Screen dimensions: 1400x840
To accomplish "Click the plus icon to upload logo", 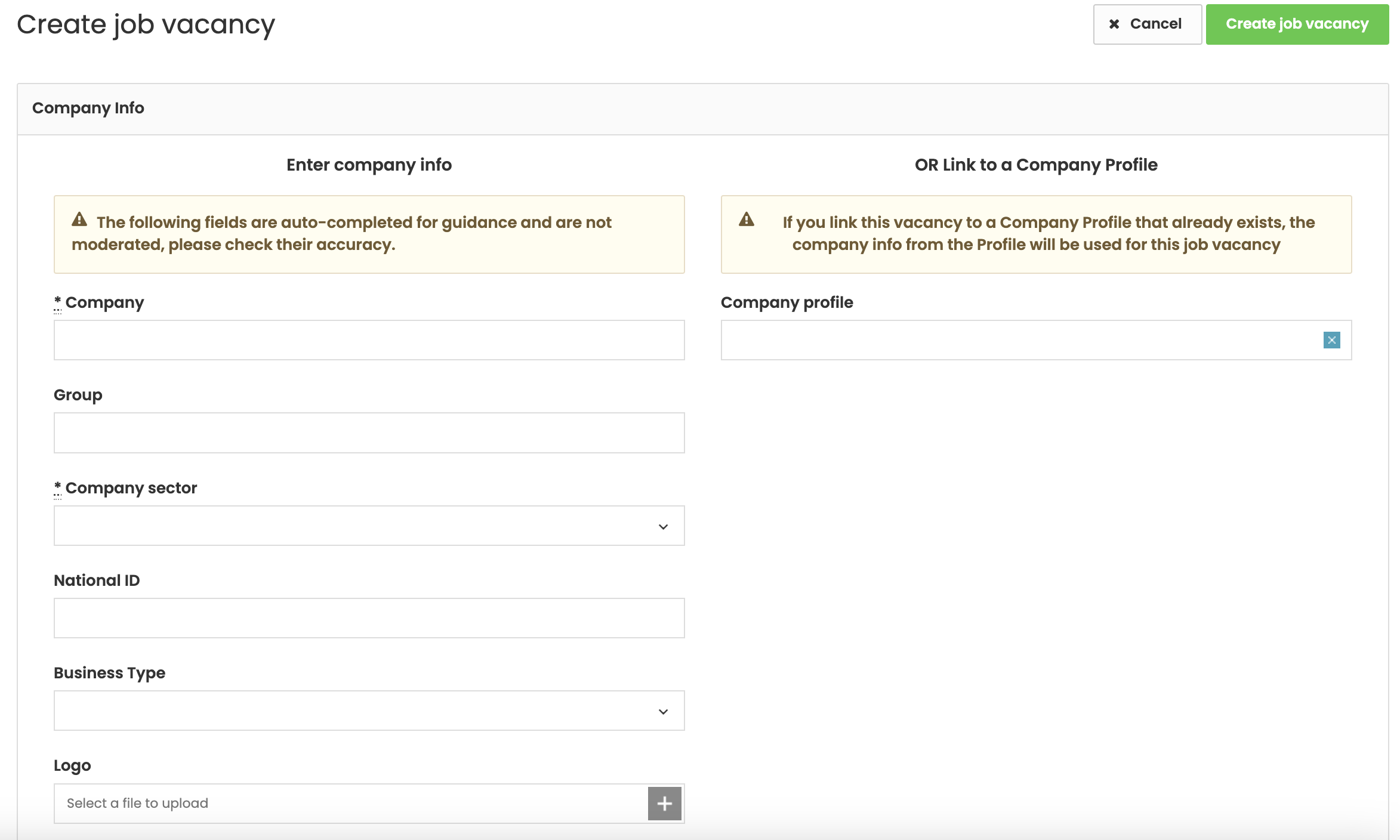I will [x=664, y=803].
